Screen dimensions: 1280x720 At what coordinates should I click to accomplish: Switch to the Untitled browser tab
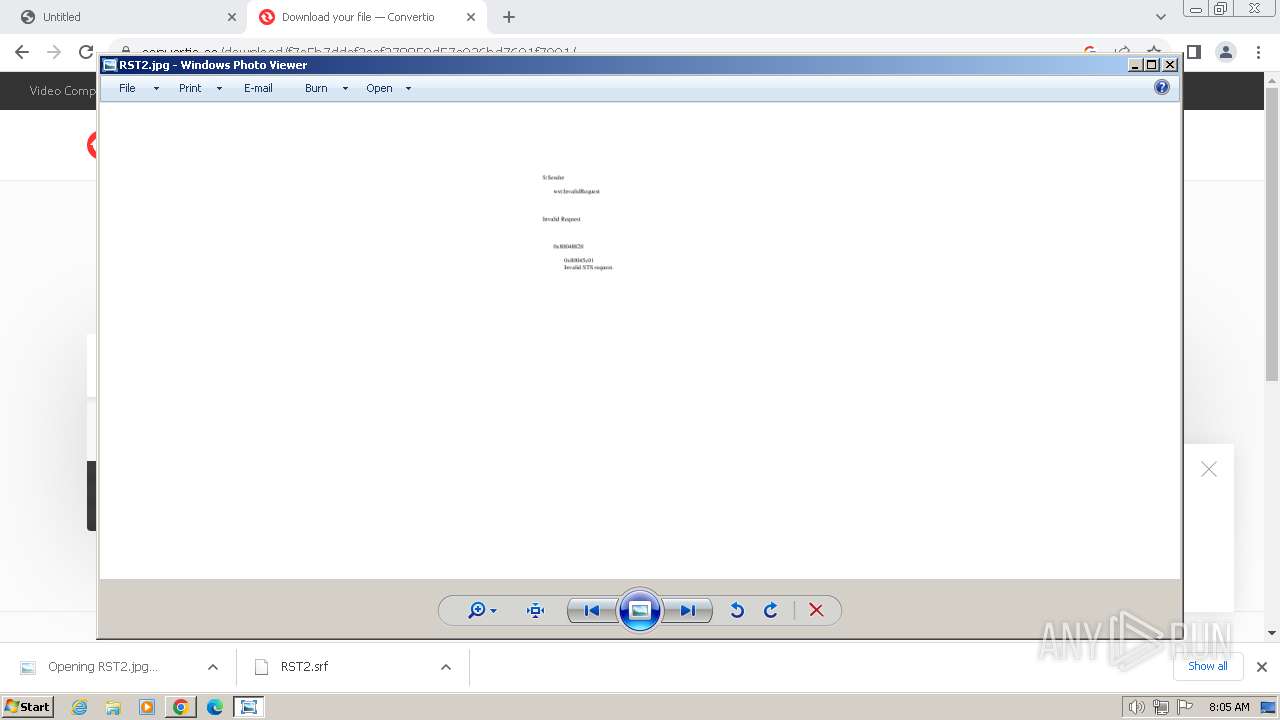point(125,17)
